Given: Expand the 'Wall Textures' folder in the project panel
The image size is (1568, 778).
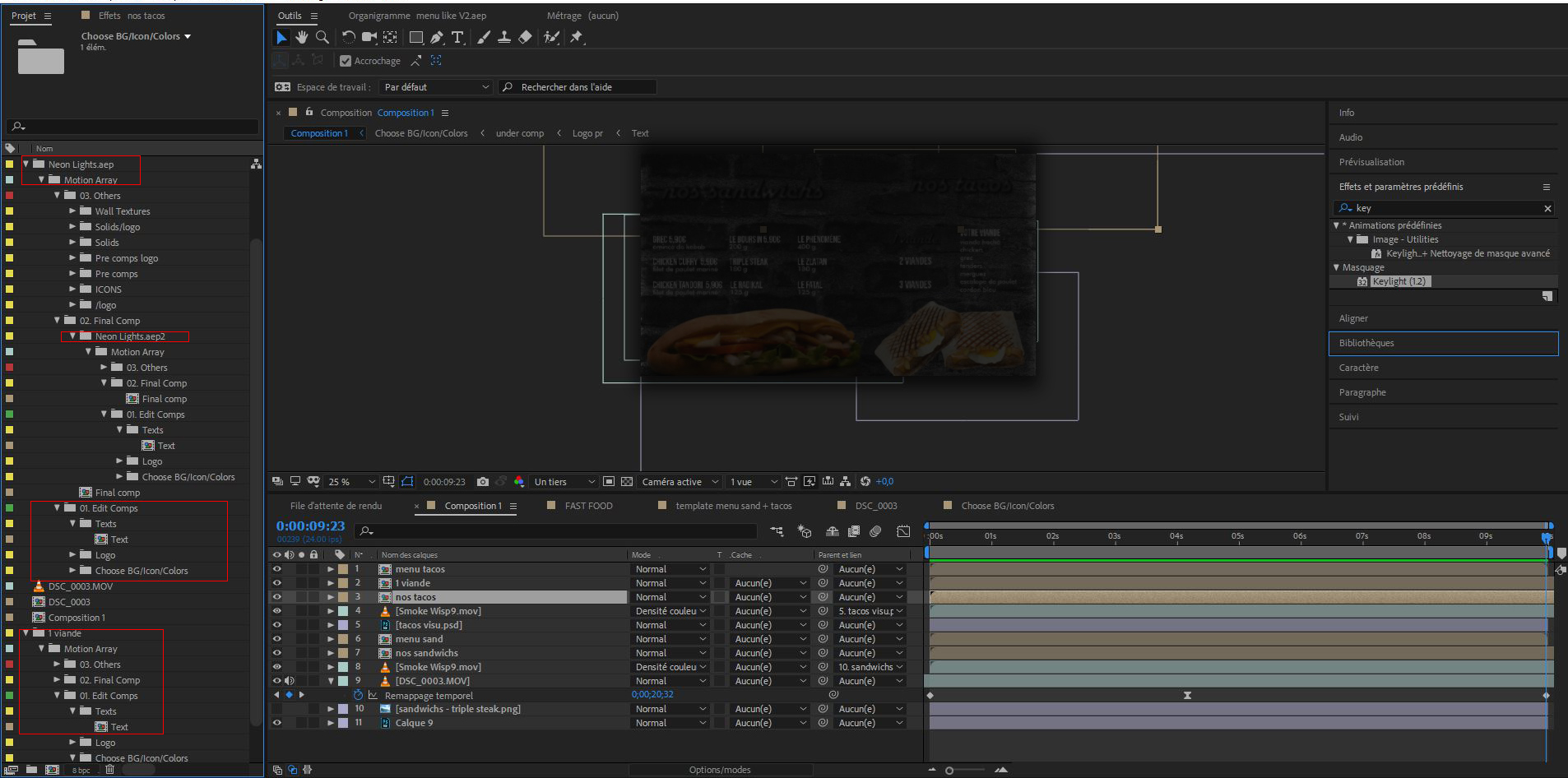Looking at the screenshot, I should [72, 211].
